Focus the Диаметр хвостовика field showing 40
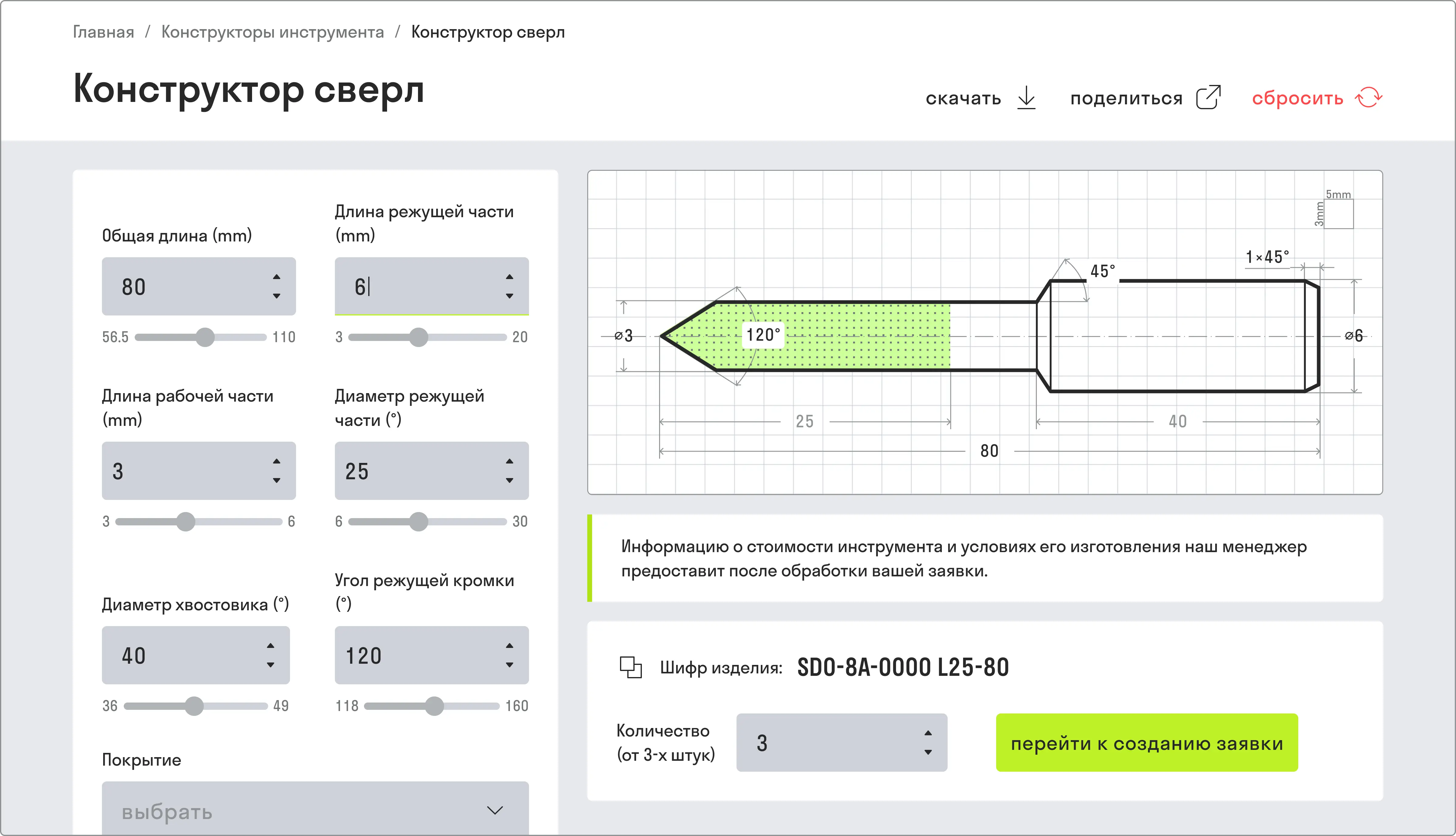The width and height of the screenshot is (1456, 836). tap(196, 655)
